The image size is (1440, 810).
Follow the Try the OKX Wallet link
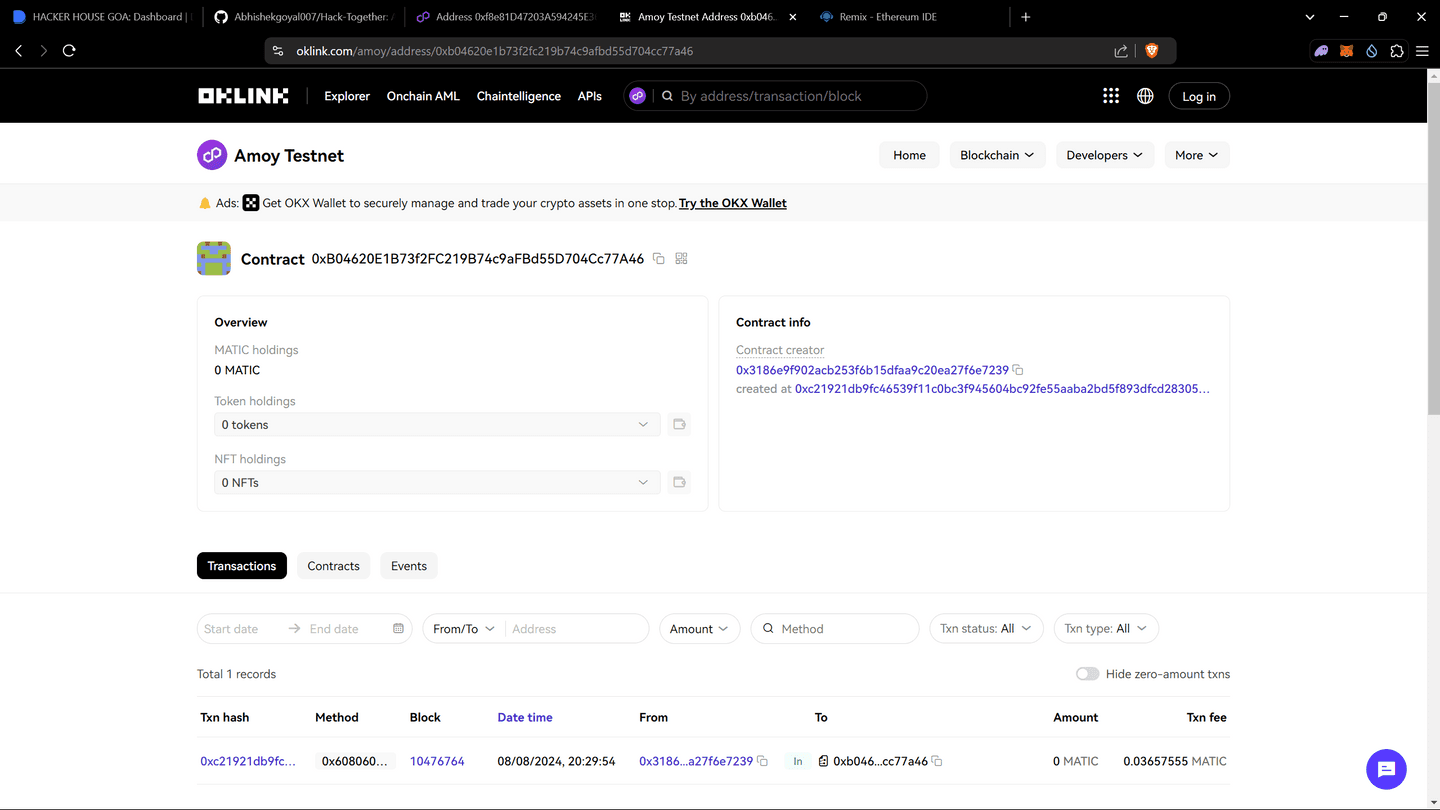point(733,203)
